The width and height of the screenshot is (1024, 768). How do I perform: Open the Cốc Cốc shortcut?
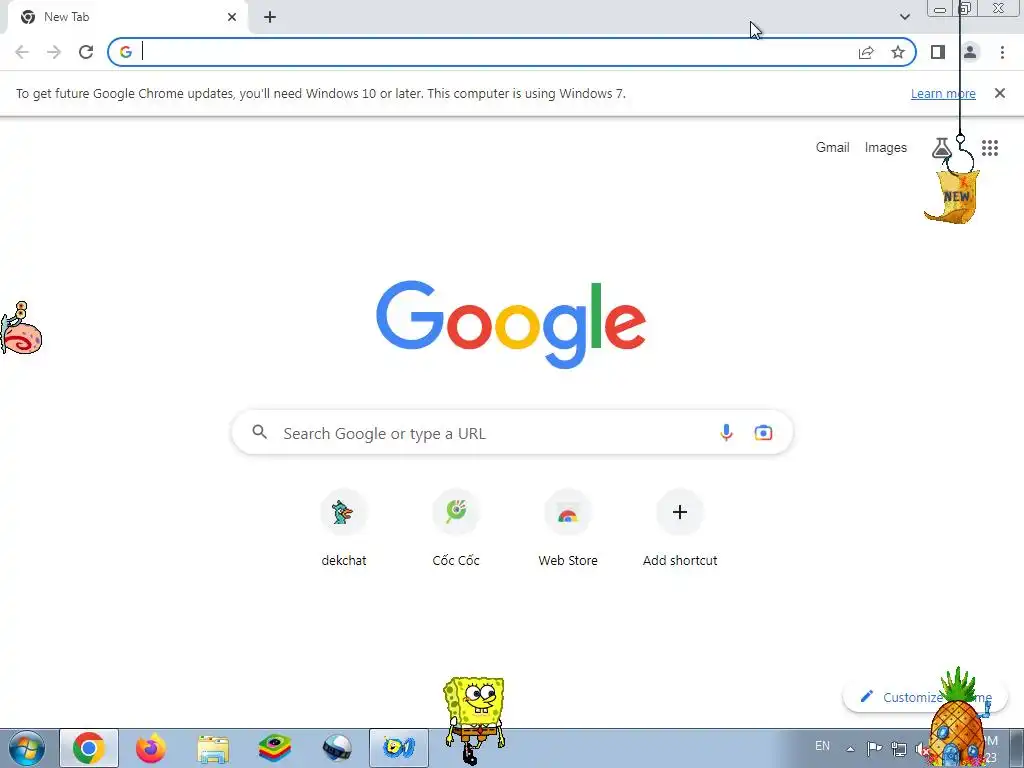(456, 528)
